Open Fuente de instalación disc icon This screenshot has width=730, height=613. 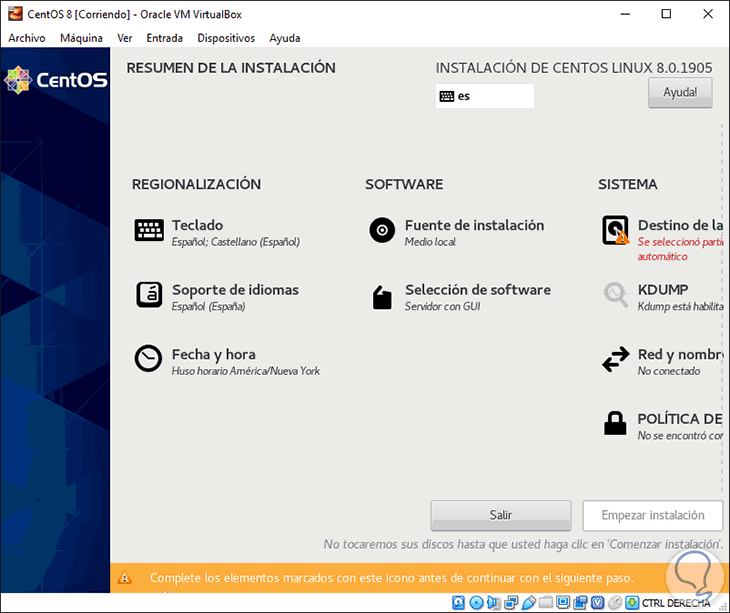[x=382, y=230]
